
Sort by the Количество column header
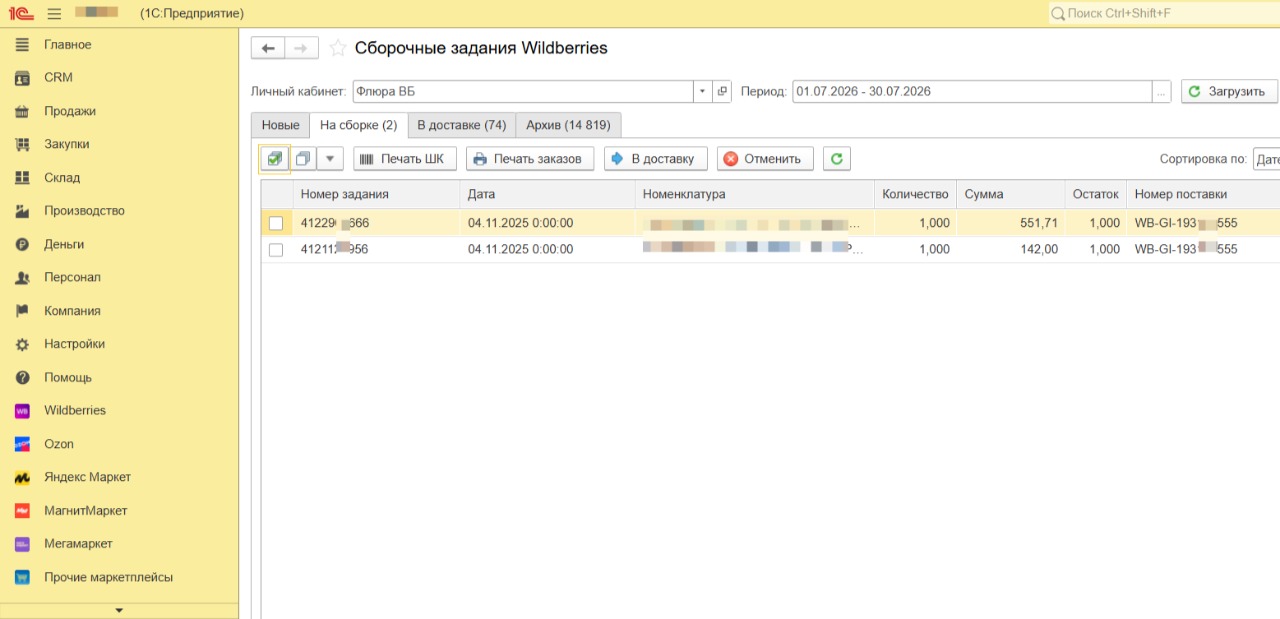click(915, 194)
